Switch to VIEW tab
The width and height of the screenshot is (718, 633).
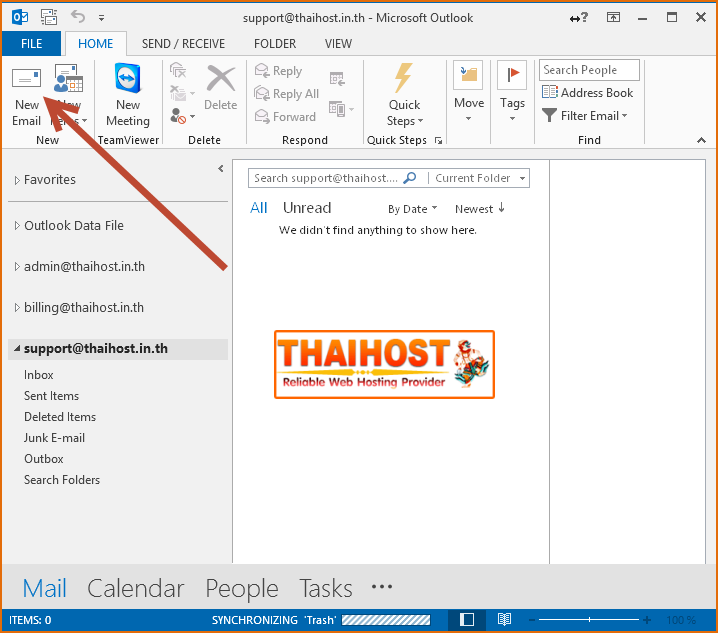338,44
